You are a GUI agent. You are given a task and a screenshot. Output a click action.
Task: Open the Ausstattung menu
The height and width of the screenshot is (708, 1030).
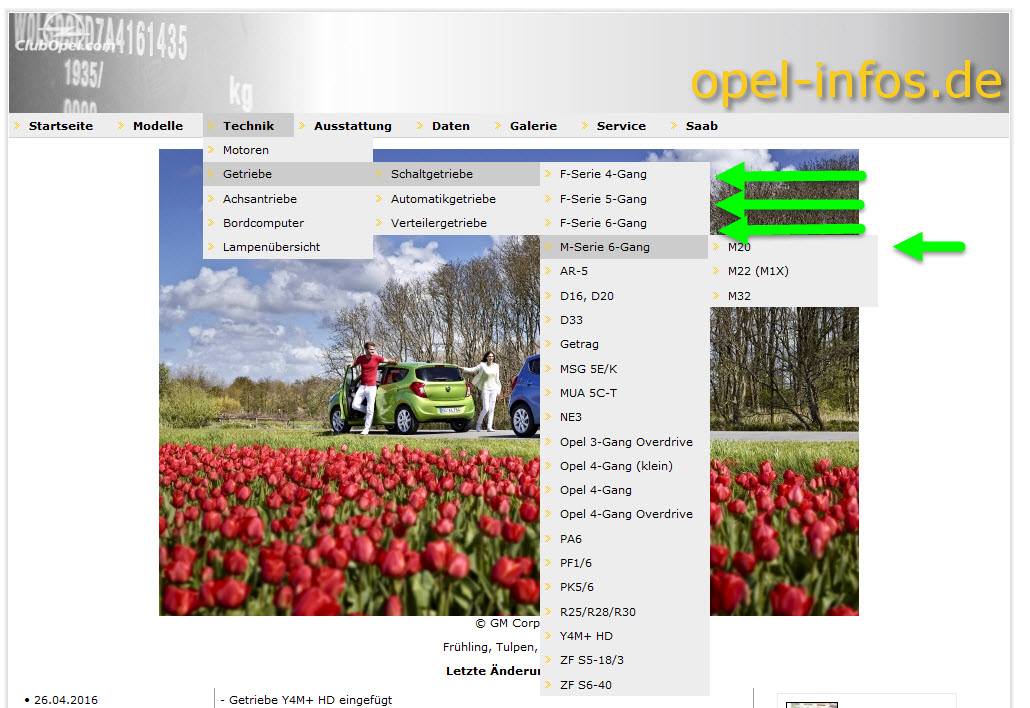click(x=353, y=125)
